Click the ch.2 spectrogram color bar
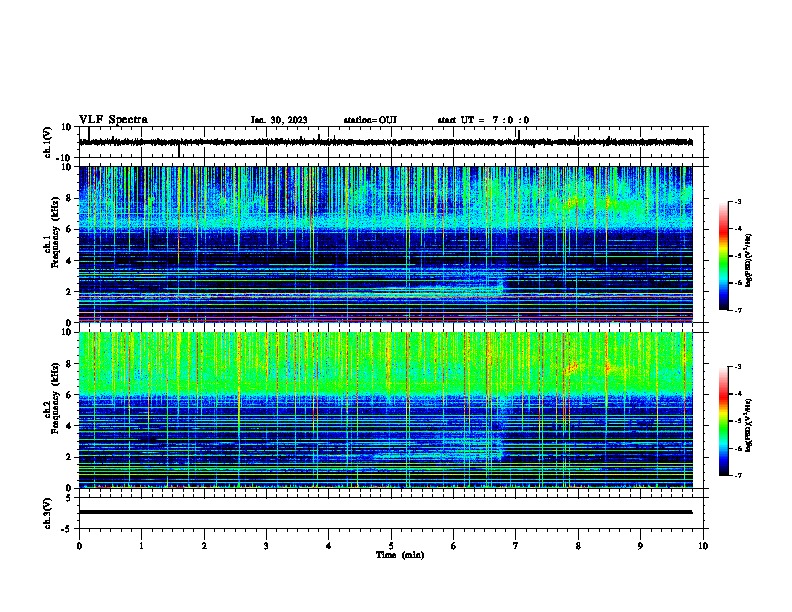 coord(723,421)
